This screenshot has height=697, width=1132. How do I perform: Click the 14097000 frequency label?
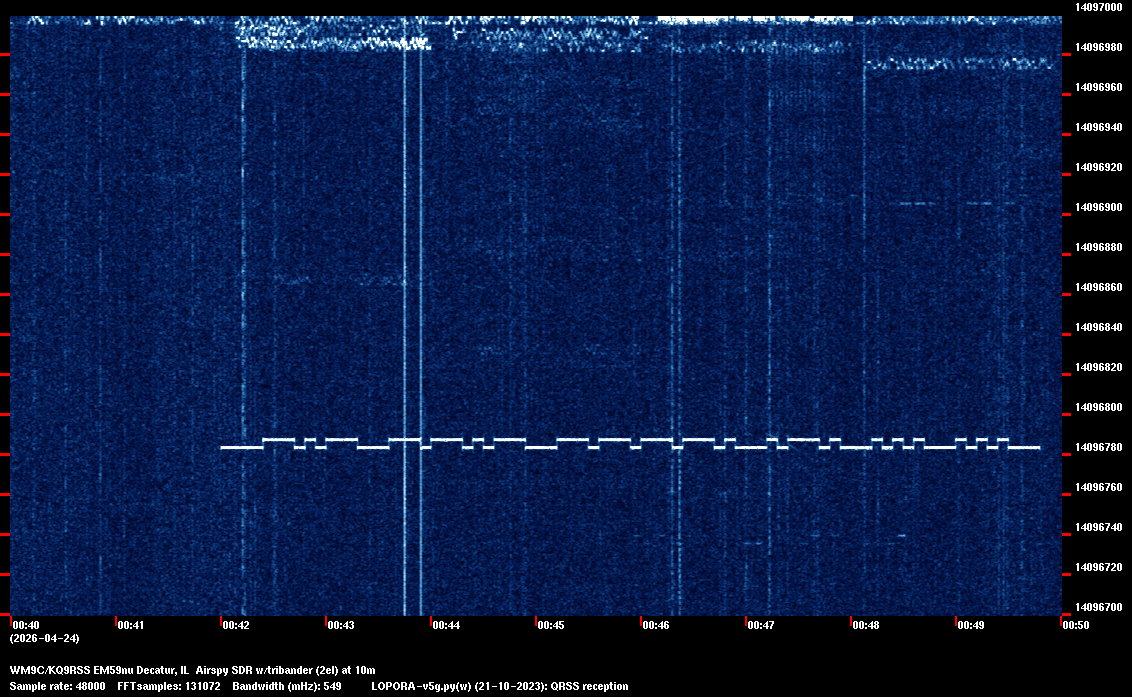[1097, 7]
